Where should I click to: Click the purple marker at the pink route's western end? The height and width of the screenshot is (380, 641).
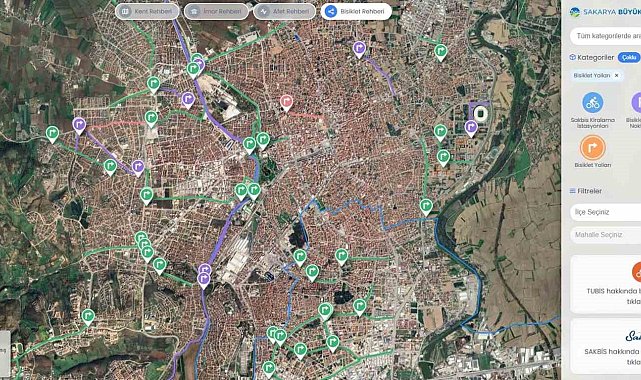pos(79,125)
